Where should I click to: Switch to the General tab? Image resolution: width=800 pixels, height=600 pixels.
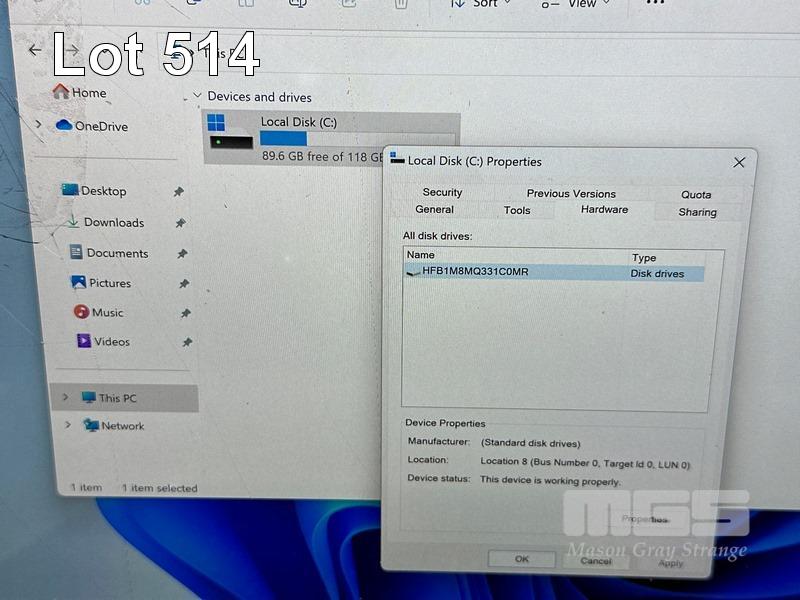click(x=434, y=210)
